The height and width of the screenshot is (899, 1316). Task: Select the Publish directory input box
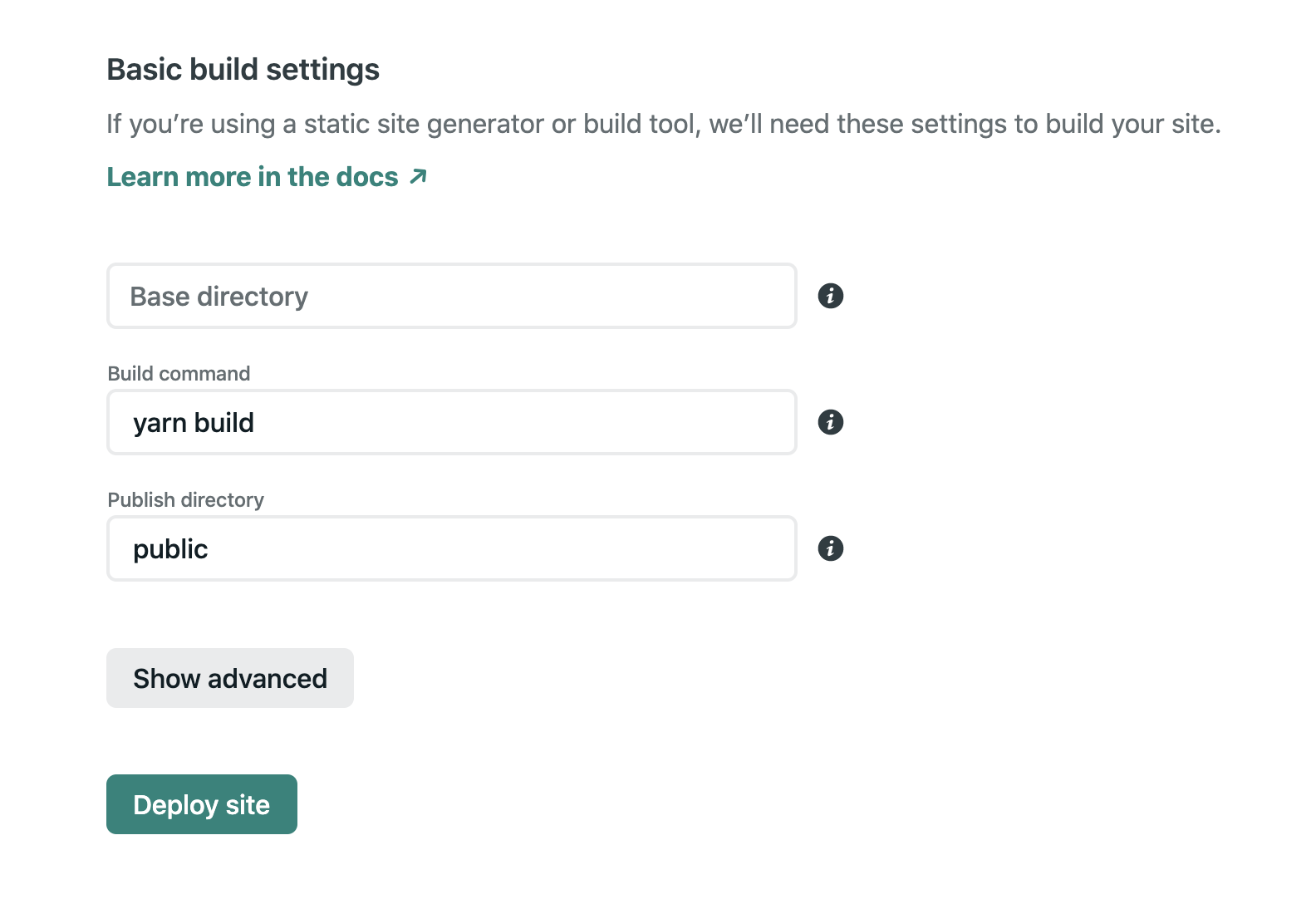coord(451,548)
